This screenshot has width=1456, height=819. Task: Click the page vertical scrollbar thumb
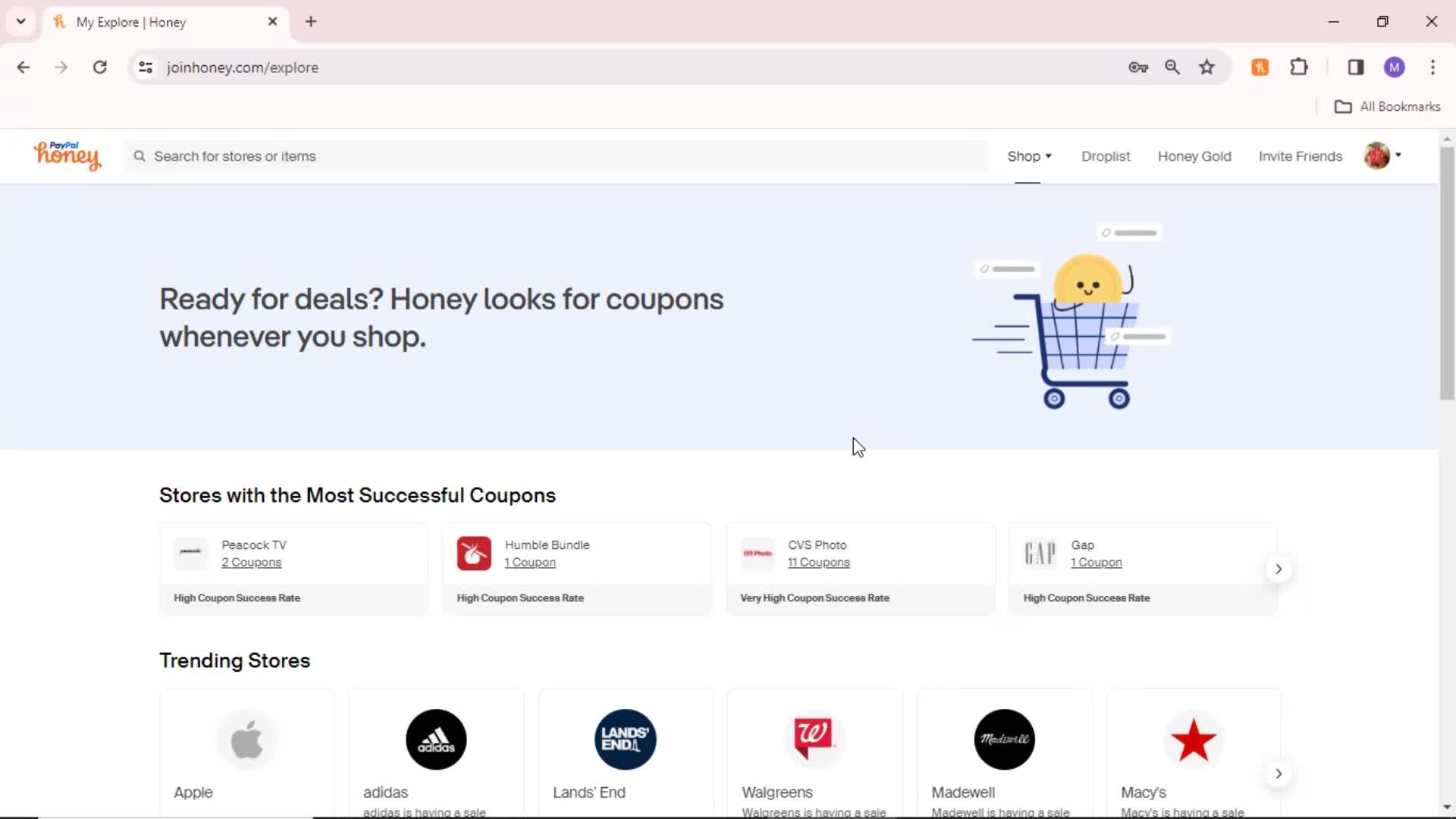(1447, 273)
